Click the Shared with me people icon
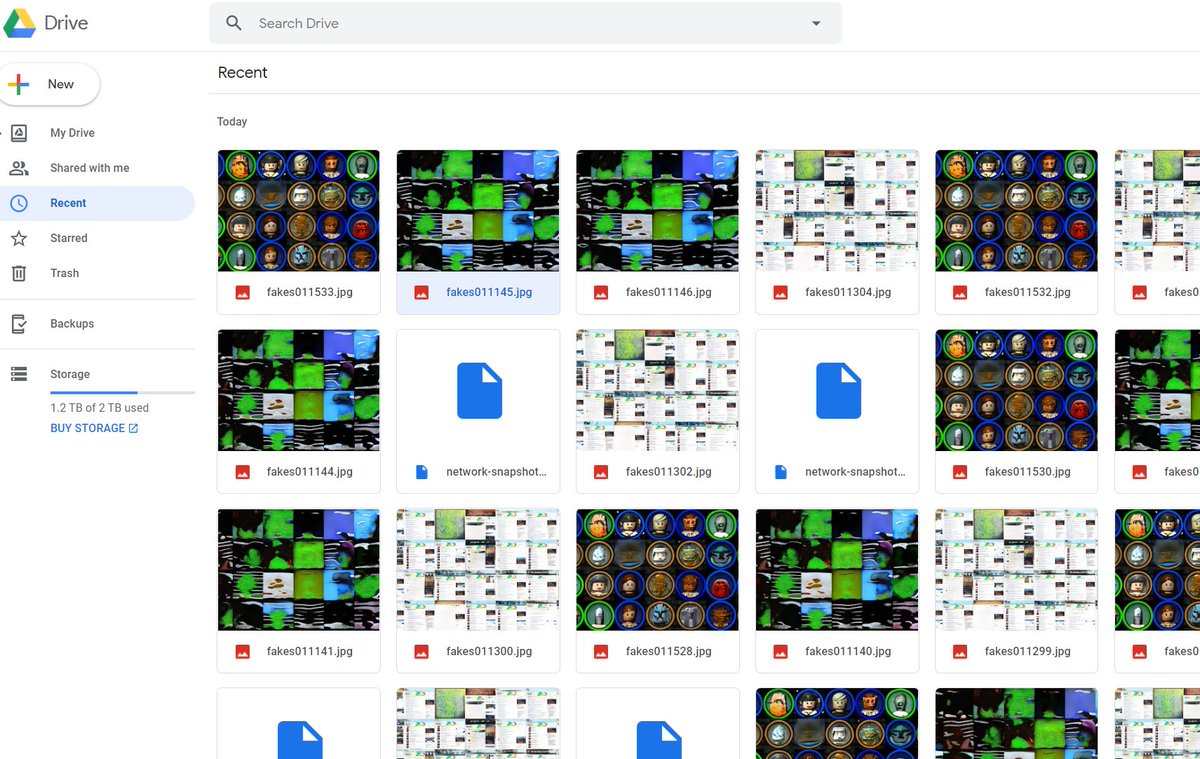This screenshot has width=1200, height=759. pos(19,168)
